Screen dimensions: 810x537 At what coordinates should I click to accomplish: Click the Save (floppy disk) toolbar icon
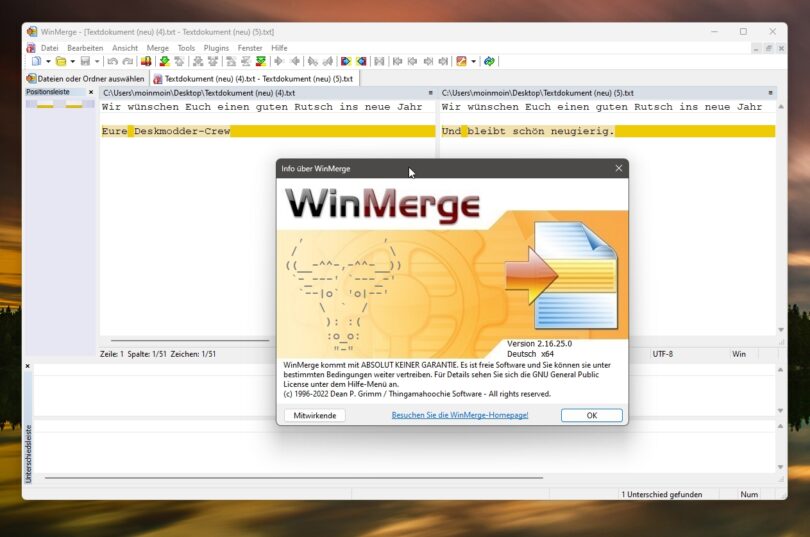click(x=85, y=62)
